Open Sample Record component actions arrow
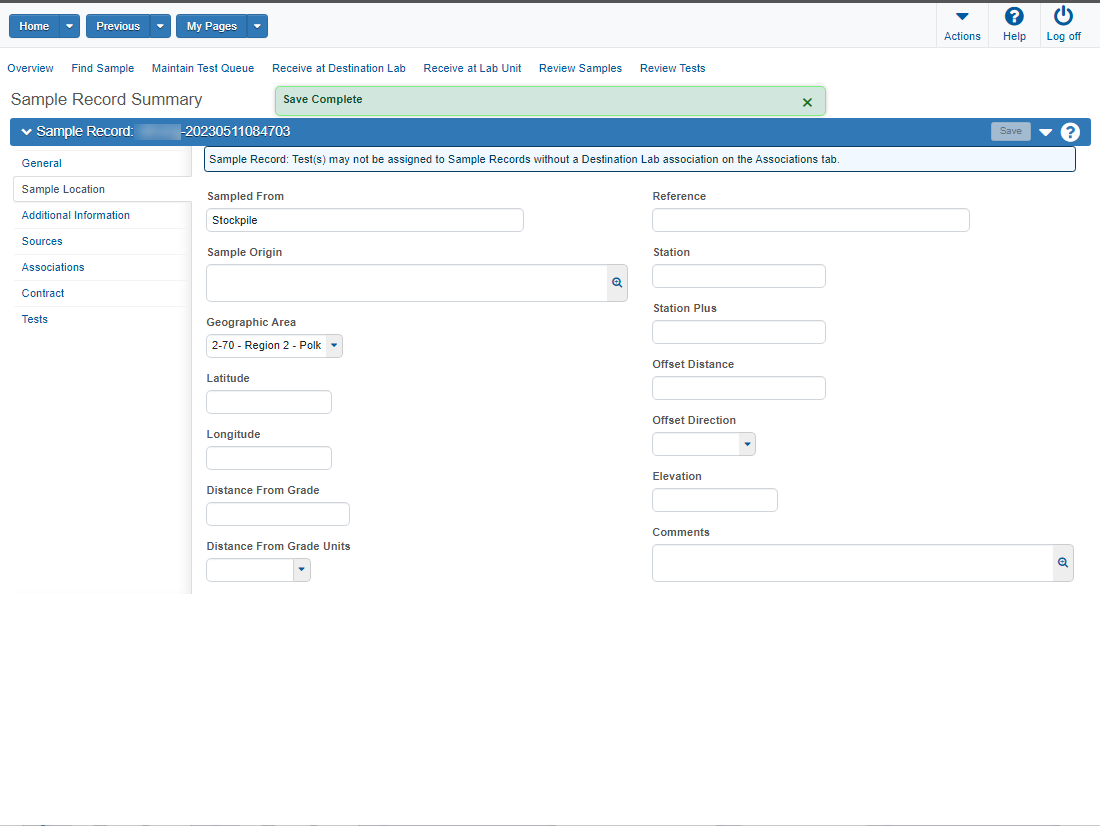The width and height of the screenshot is (1100, 826). [x=1045, y=132]
